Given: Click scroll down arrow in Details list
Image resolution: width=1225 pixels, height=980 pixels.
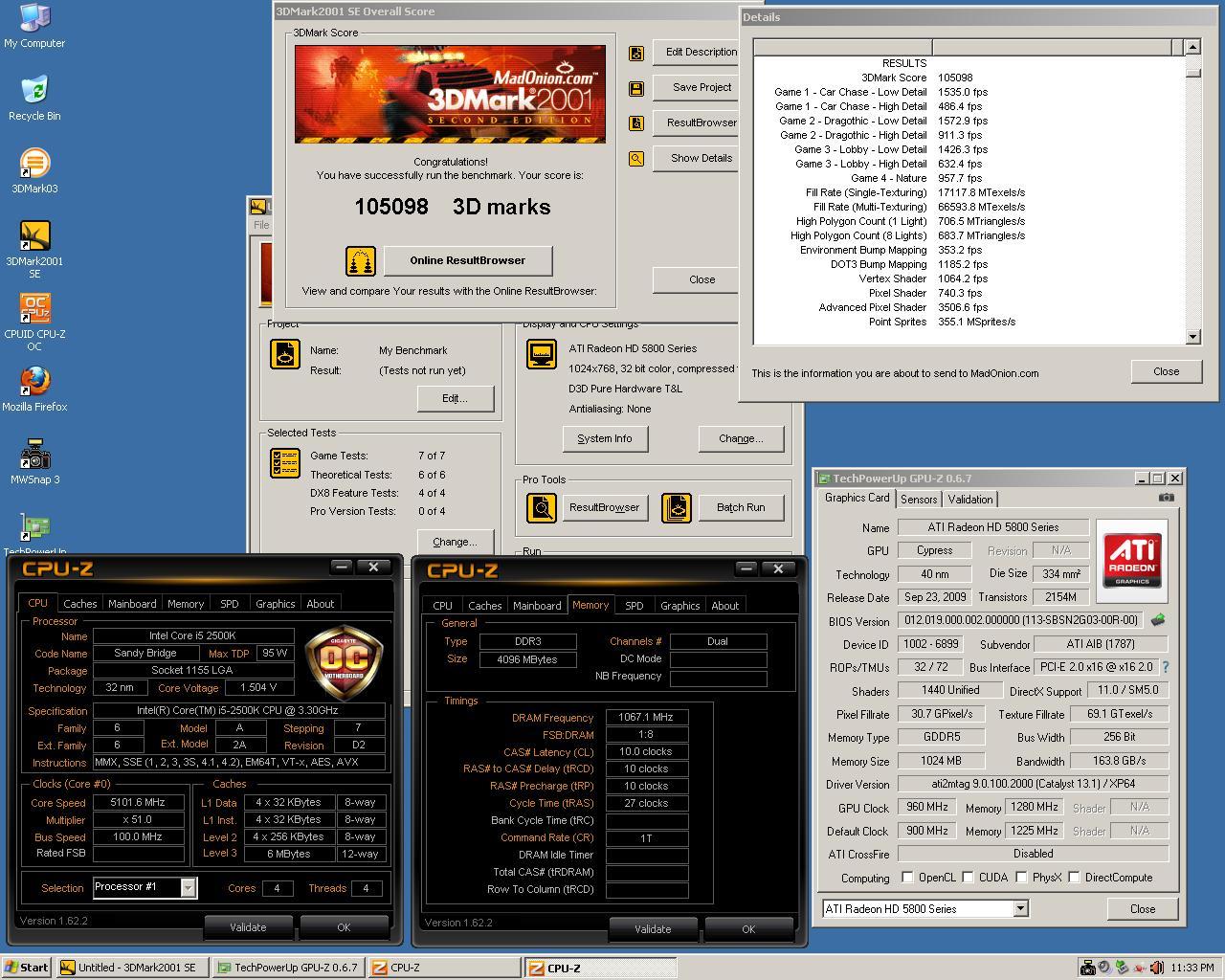Looking at the screenshot, I should (1192, 337).
